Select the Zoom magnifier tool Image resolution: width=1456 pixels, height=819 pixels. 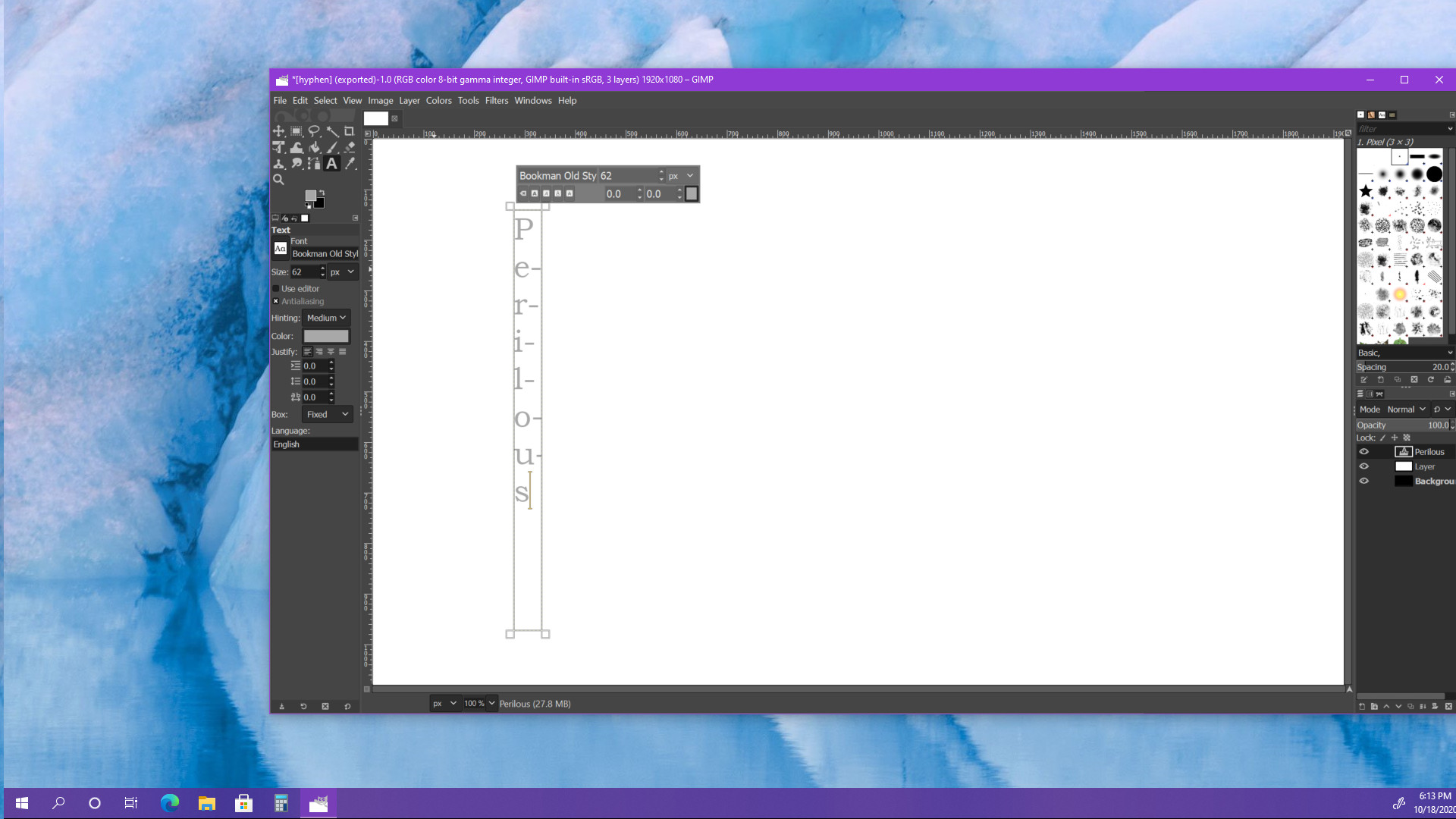tap(278, 180)
